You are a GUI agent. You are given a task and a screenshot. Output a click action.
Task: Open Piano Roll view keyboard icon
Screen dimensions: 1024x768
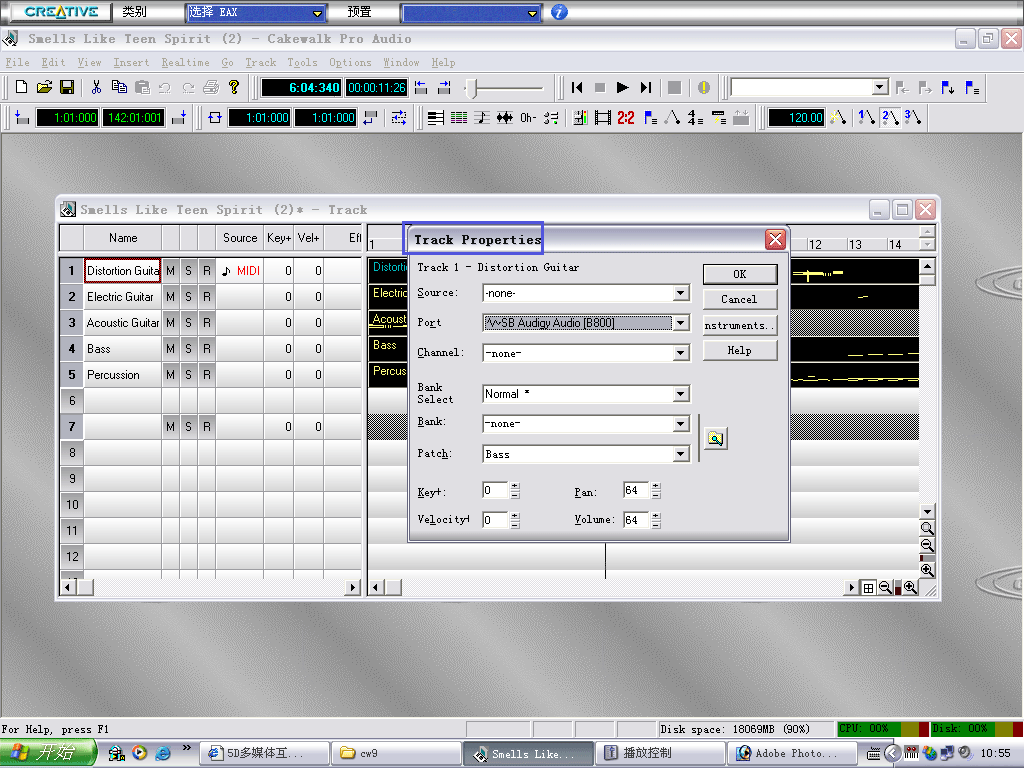[x=436, y=118]
